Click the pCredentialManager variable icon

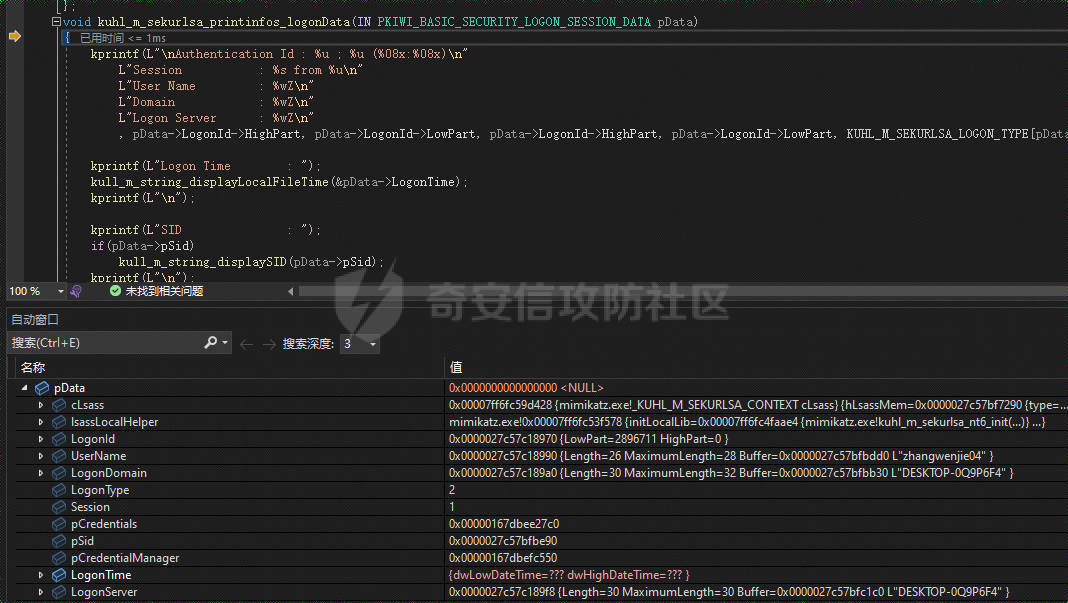click(x=59, y=558)
